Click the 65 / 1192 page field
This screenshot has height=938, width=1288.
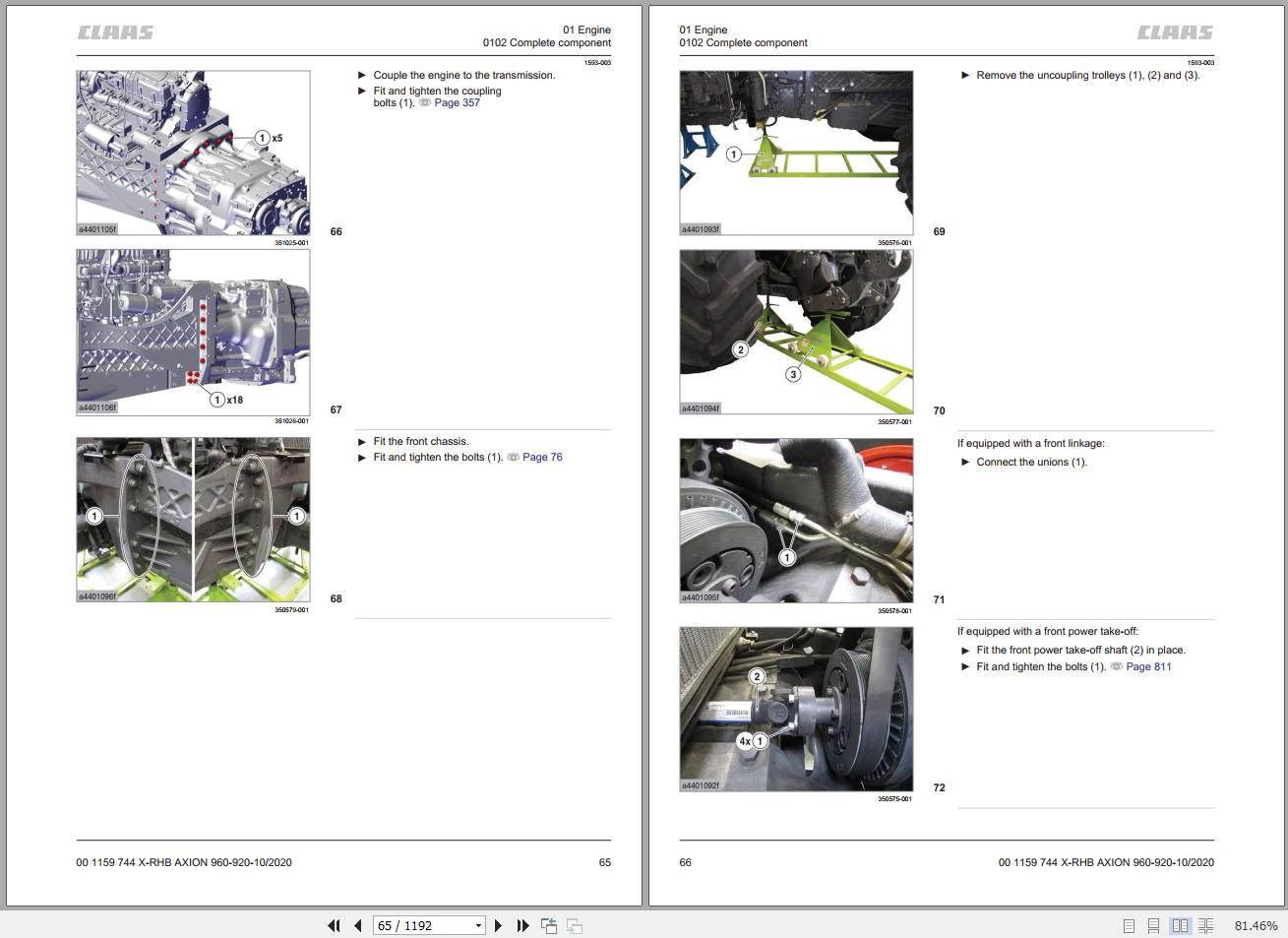420,925
